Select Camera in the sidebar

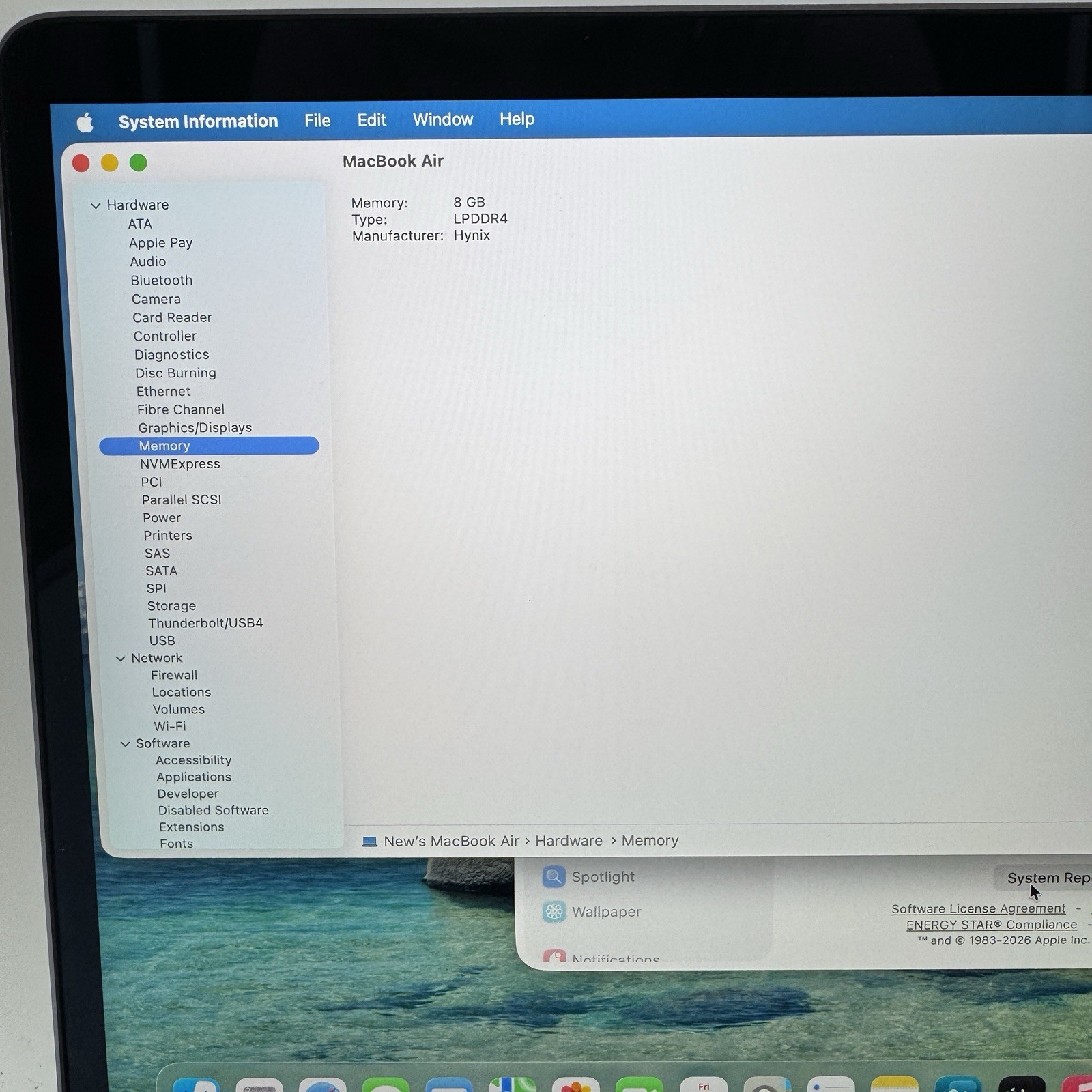pyautogui.click(x=156, y=299)
